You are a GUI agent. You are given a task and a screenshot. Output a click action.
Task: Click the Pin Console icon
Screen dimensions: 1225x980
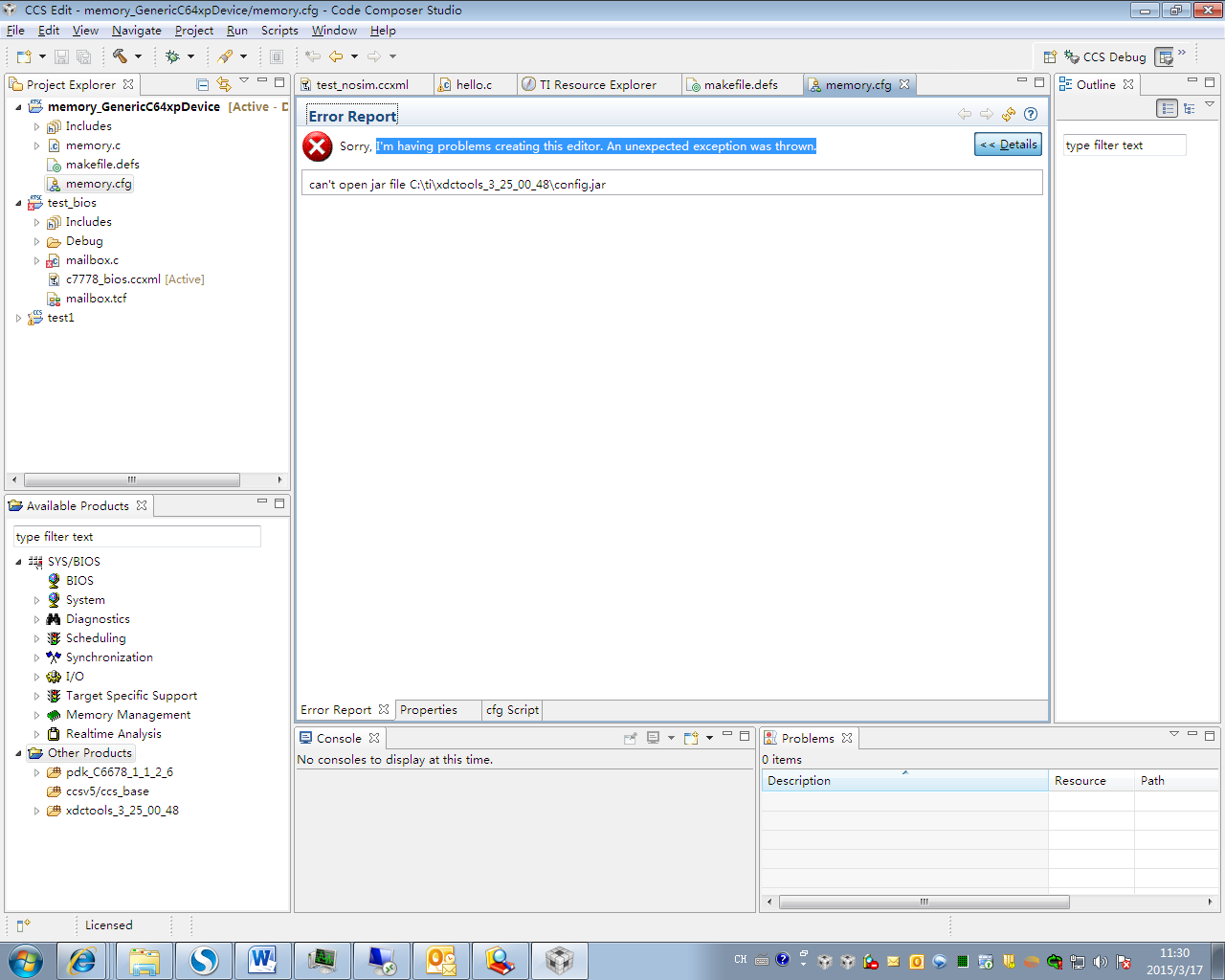(x=630, y=738)
